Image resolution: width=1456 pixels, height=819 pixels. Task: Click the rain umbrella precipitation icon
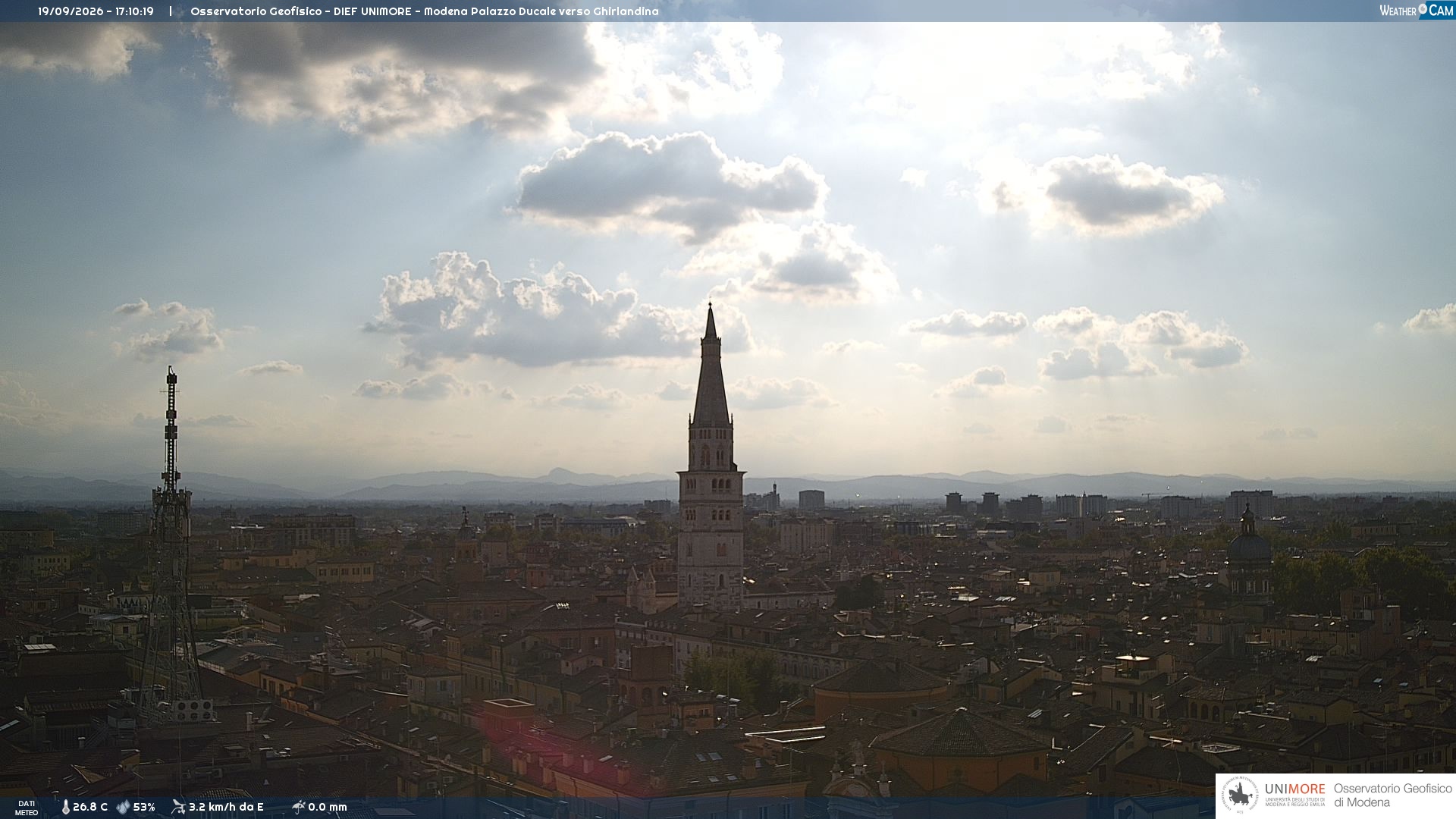coord(298,807)
